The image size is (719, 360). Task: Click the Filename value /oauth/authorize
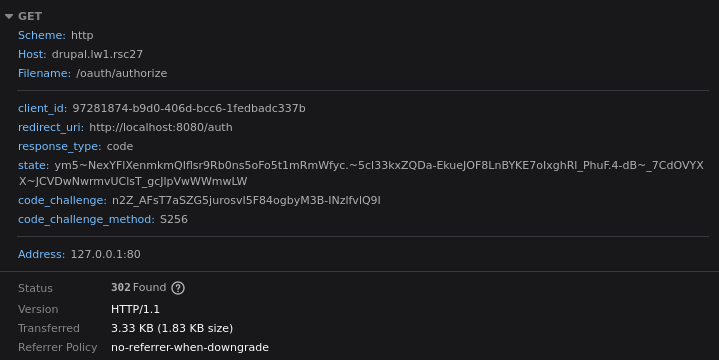pos(122,73)
